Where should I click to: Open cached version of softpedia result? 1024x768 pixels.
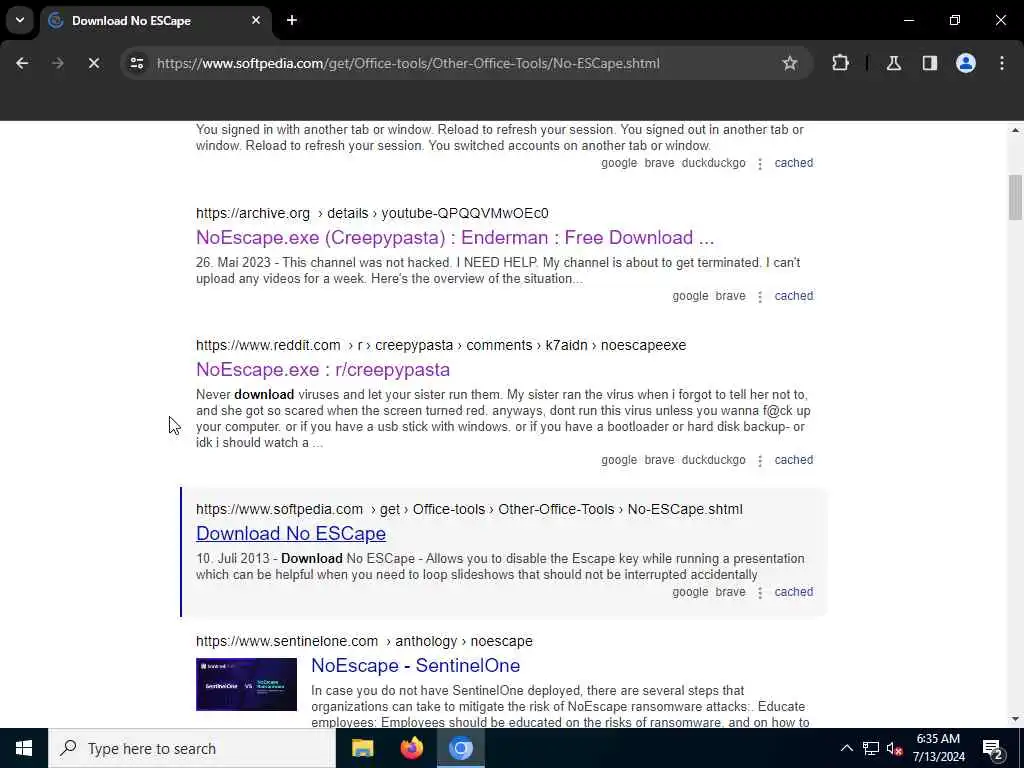(x=793, y=592)
